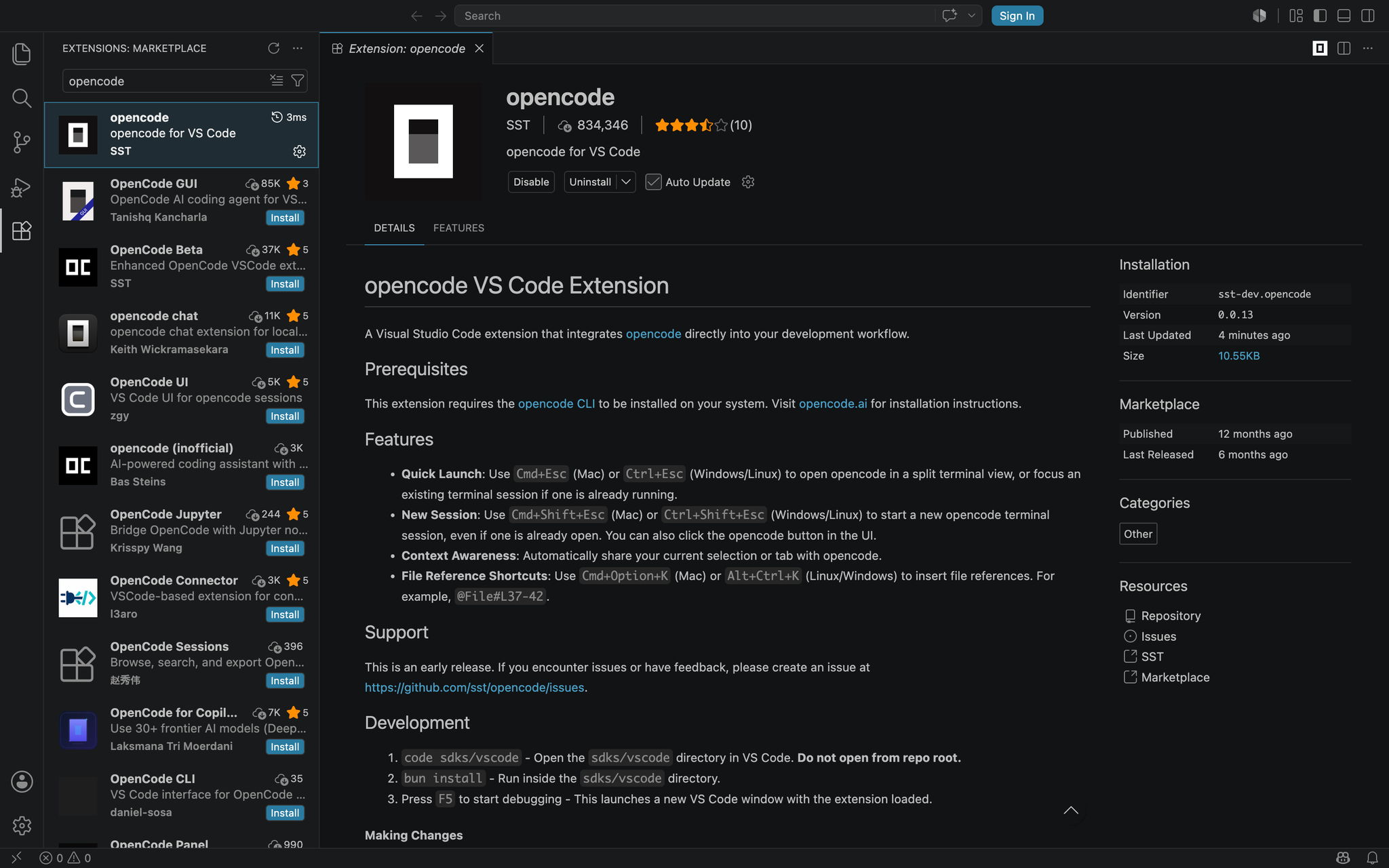The height and width of the screenshot is (868, 1389).
Task: Open the extensions filter menu
Action: [297, 81]
